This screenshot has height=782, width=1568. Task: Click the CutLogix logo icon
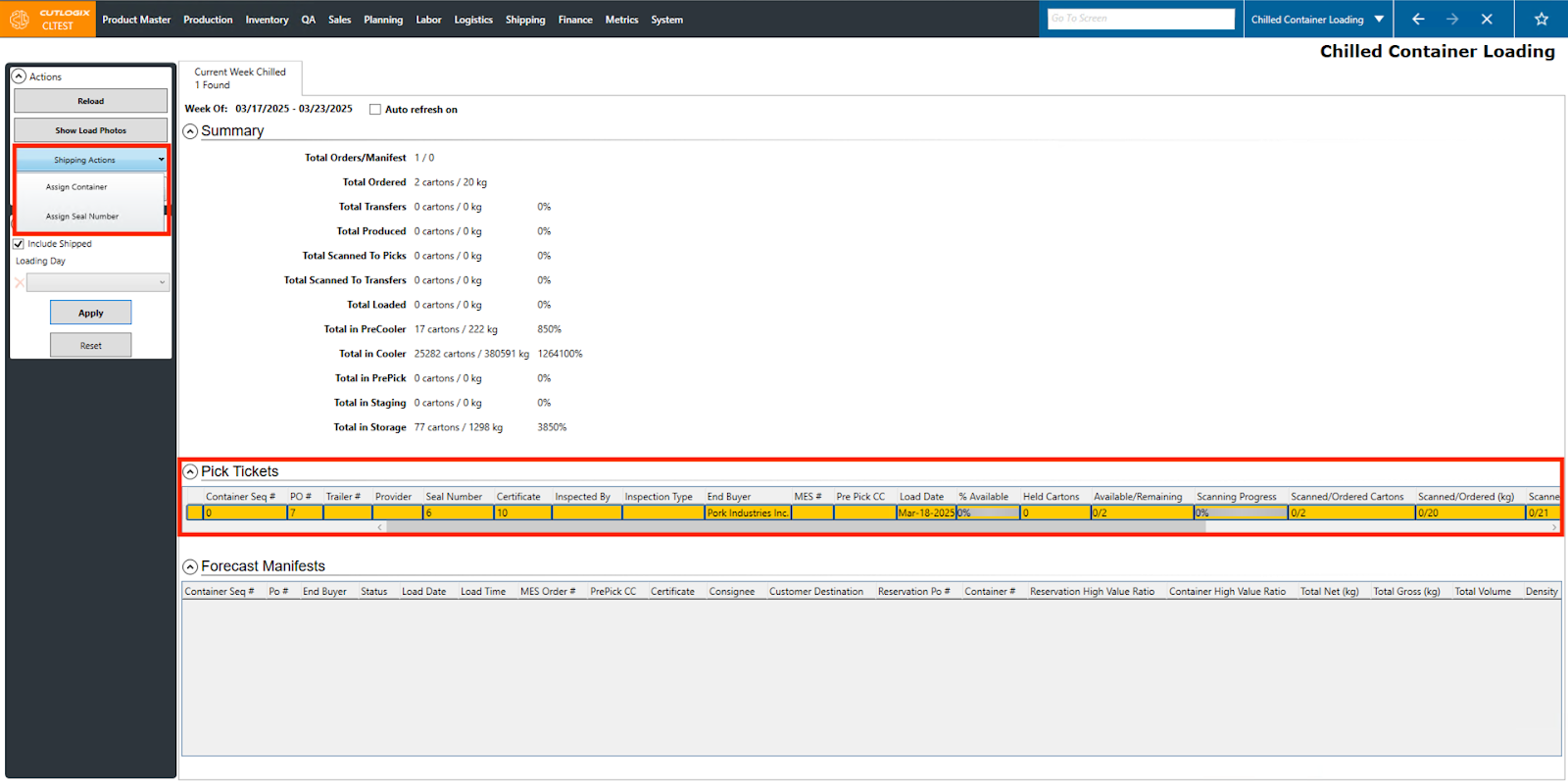(x=20, y=19)
